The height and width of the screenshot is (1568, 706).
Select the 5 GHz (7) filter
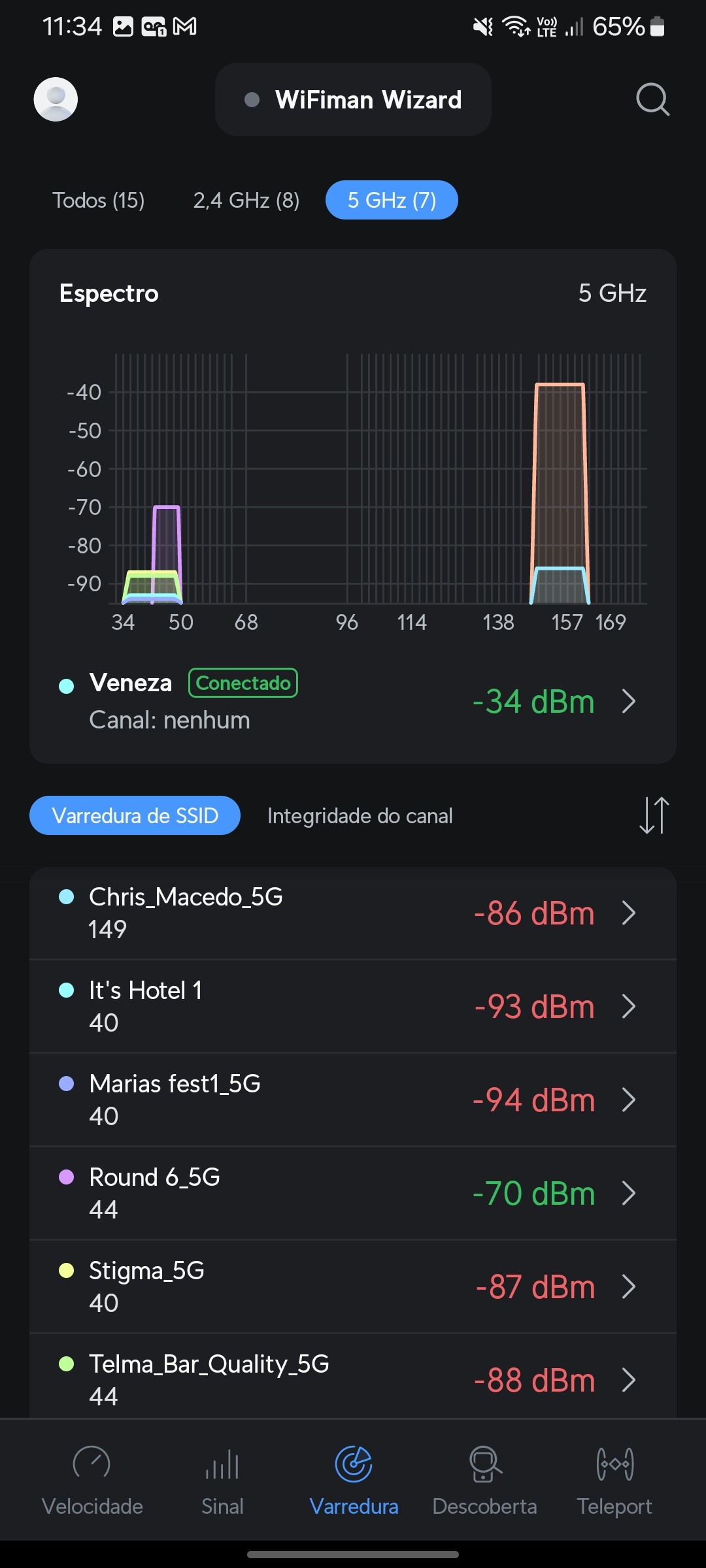[x=392, y=200]
